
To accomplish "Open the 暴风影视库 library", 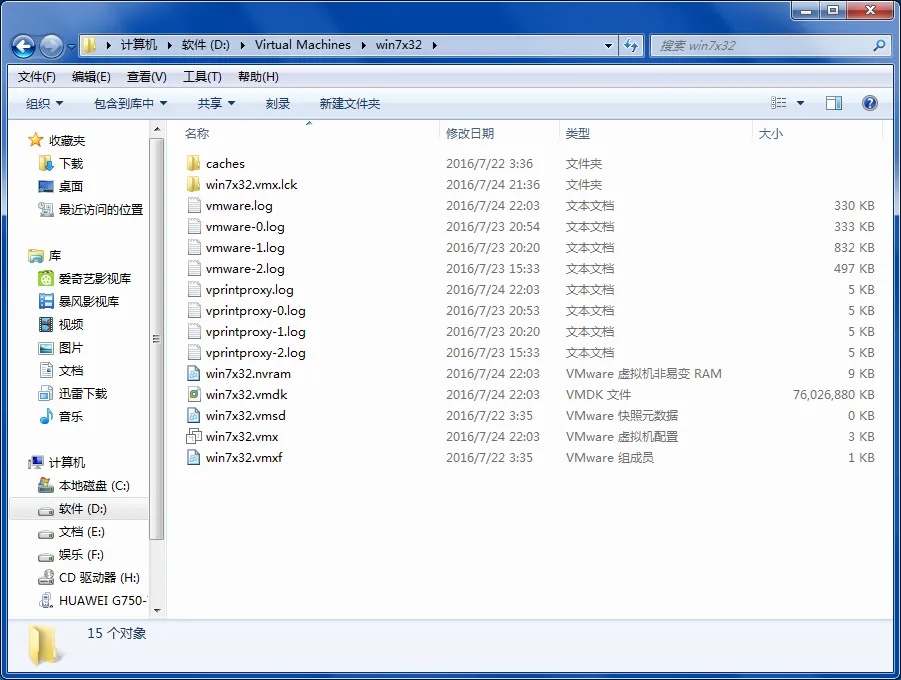I will tap(89, 301).
